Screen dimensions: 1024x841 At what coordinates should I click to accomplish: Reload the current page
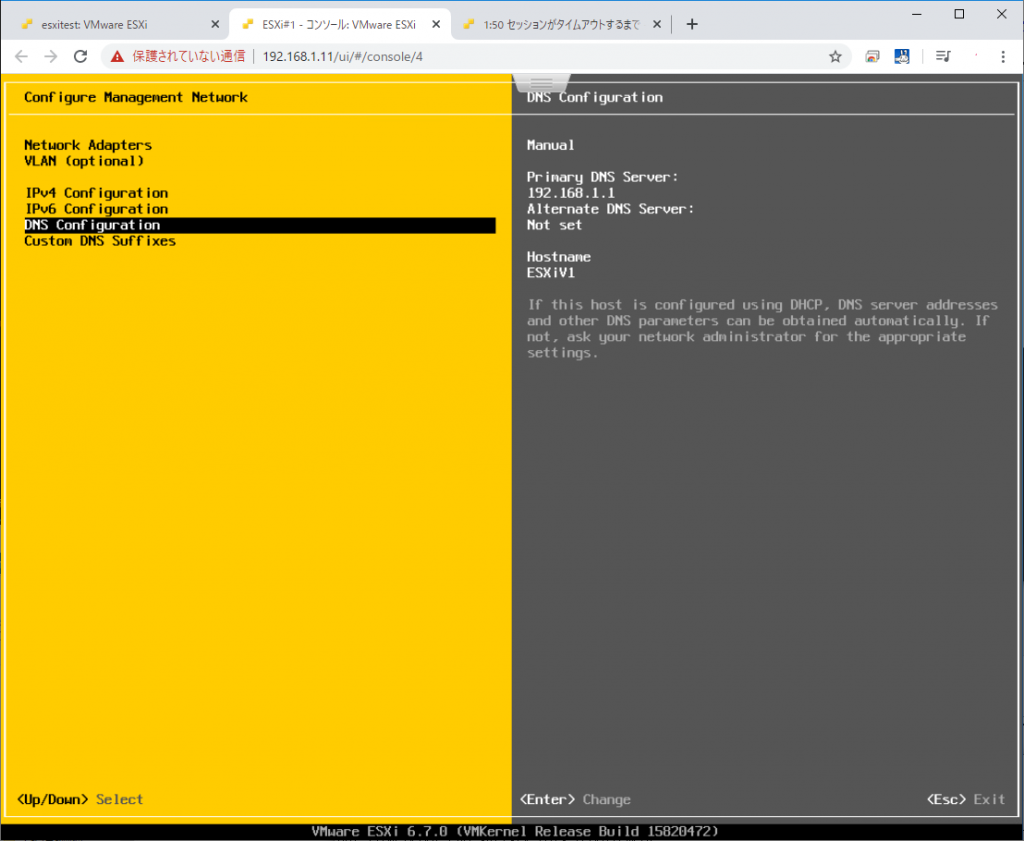click(x=80, y=57)
